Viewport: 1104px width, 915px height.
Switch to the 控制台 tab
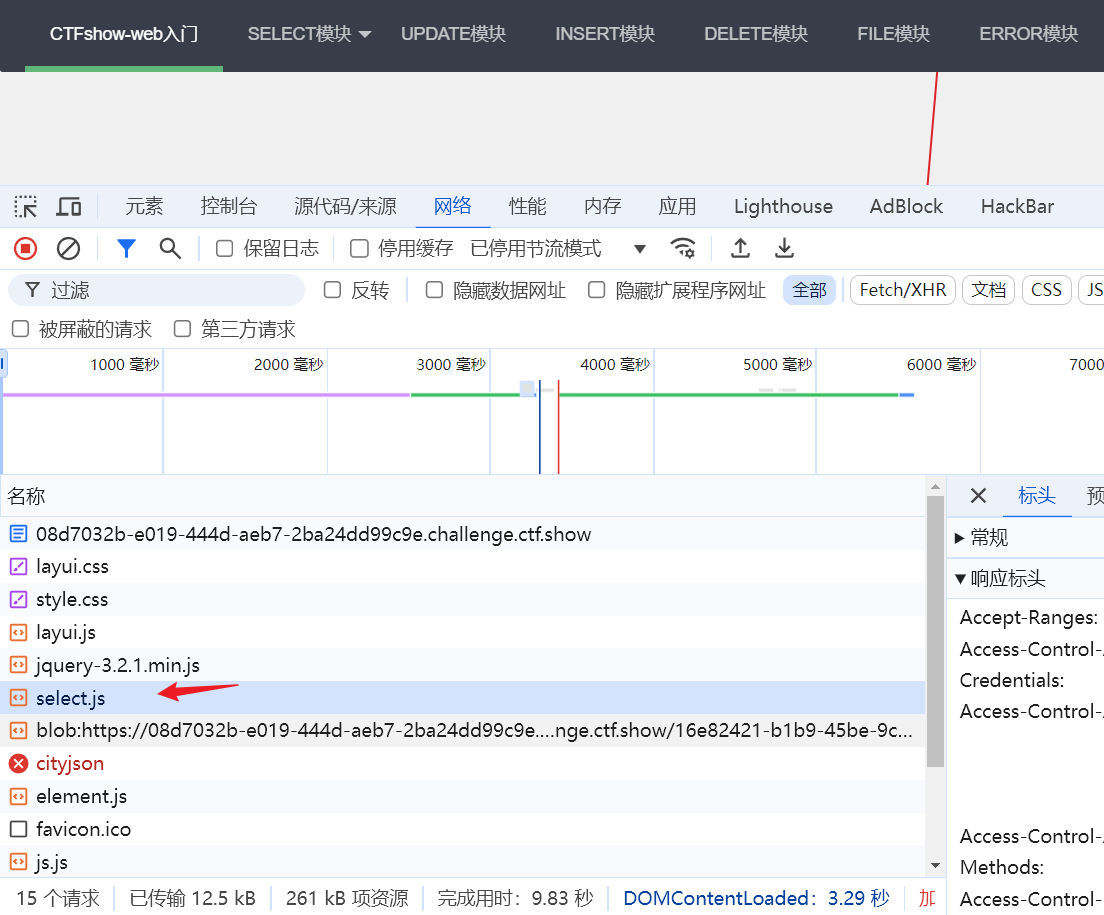(x=228, y=206)
